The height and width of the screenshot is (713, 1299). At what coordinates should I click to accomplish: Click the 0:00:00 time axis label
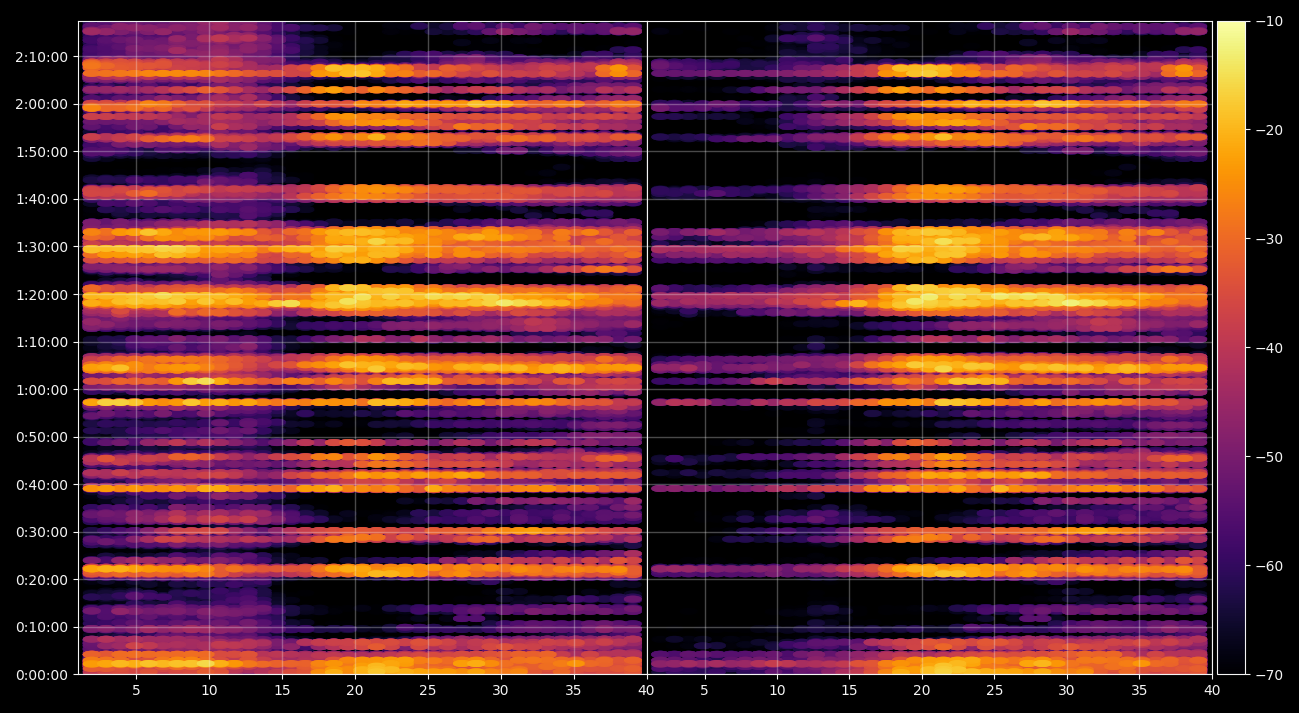click(41, 675)
